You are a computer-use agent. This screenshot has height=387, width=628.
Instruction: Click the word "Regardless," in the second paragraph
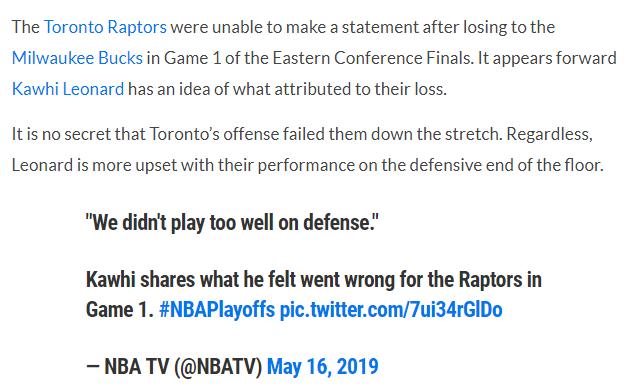549,134
